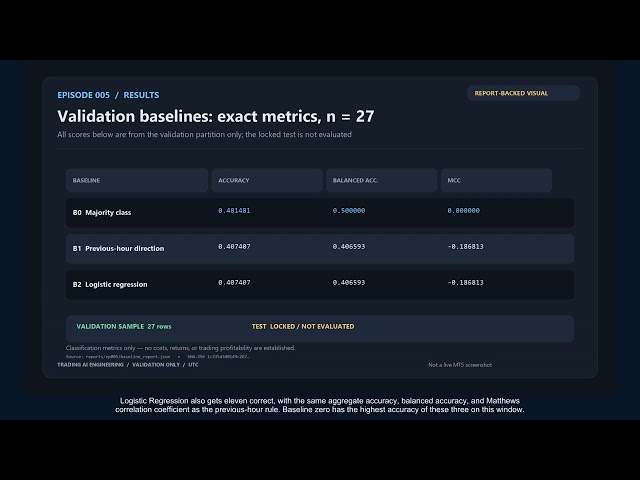Click the RESULTS breadcrumb label
640x480 pixels.
(x=141, y=95)
